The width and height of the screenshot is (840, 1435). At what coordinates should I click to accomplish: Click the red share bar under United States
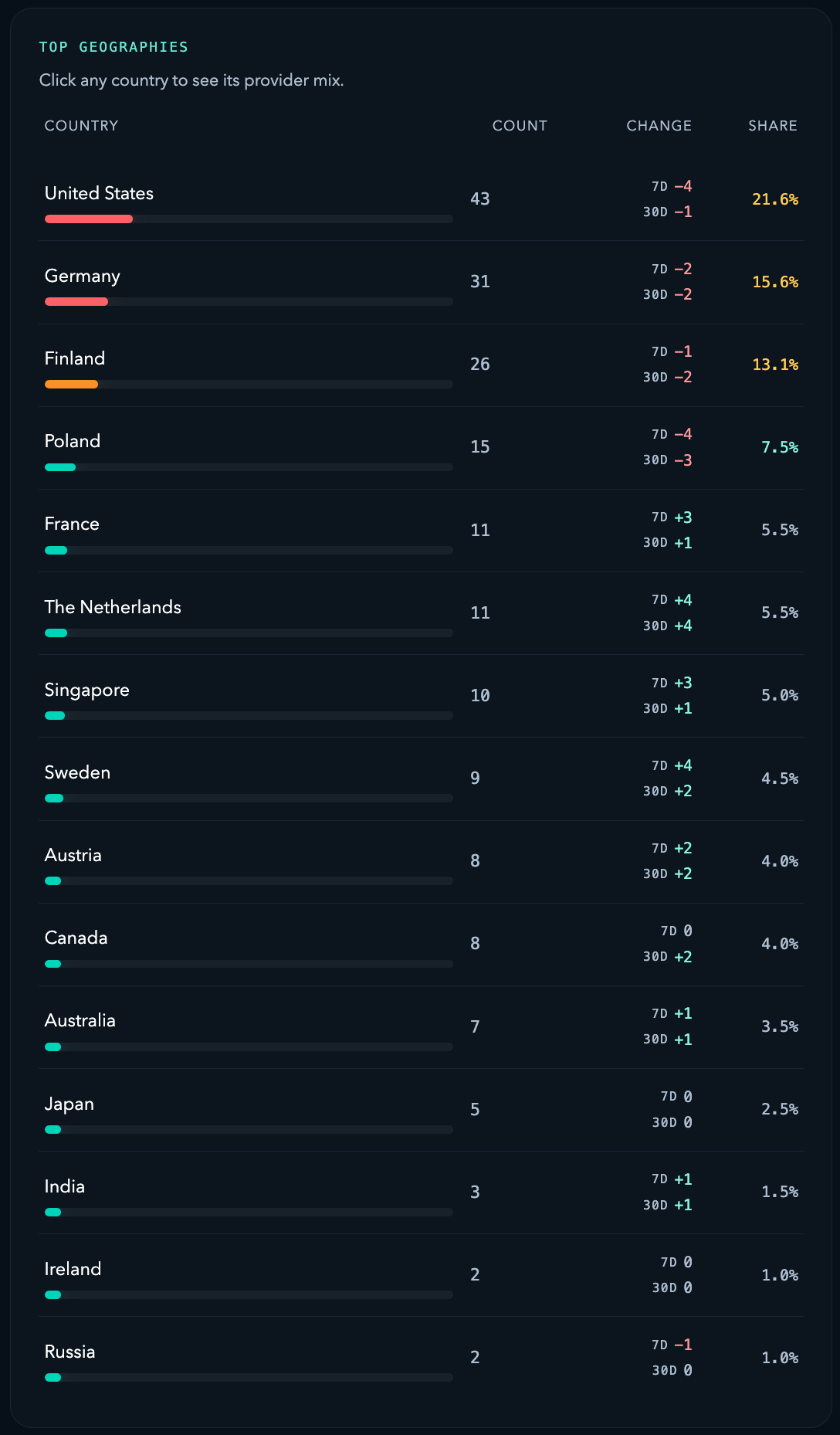88,219
